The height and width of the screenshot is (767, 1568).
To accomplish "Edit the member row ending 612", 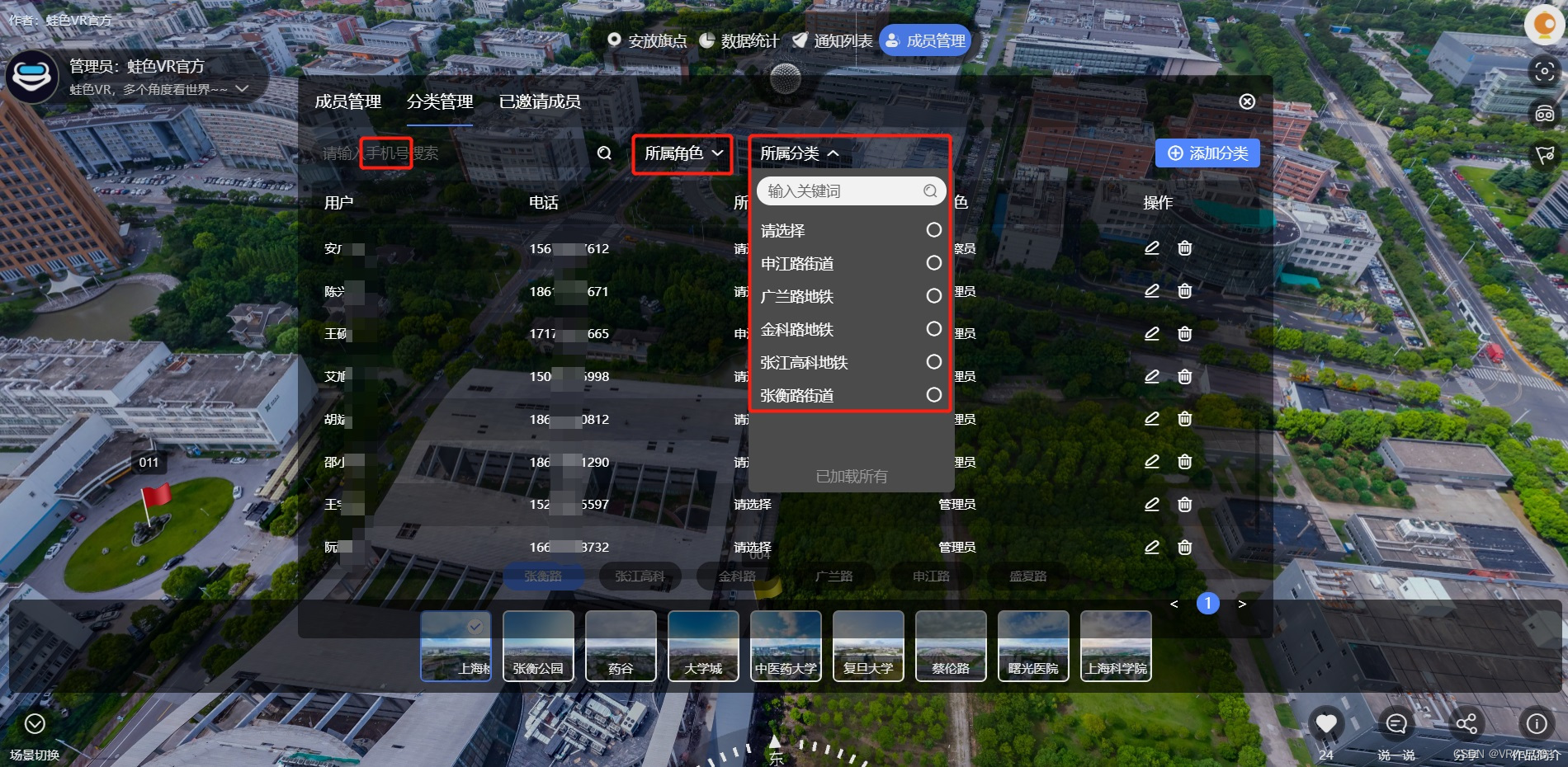I will pyautogui.click(x=1152, y=248).
